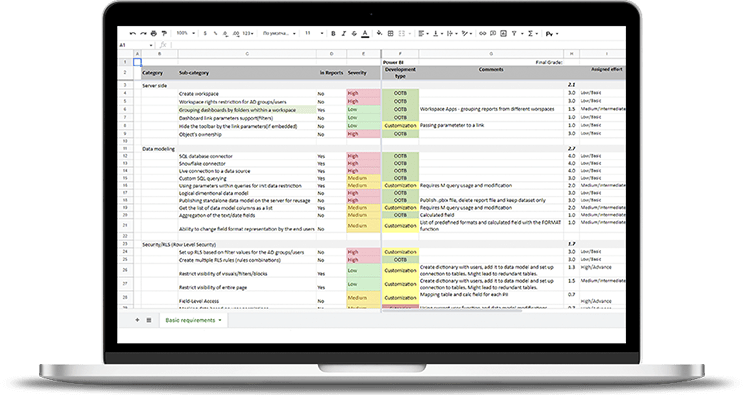Click the name box showing A1
Screen dimensions: 744x395
(x=136, y=45)
